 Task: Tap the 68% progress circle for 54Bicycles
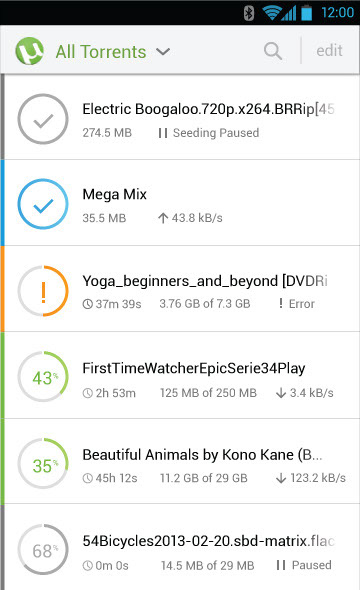(x=43, y=550)
